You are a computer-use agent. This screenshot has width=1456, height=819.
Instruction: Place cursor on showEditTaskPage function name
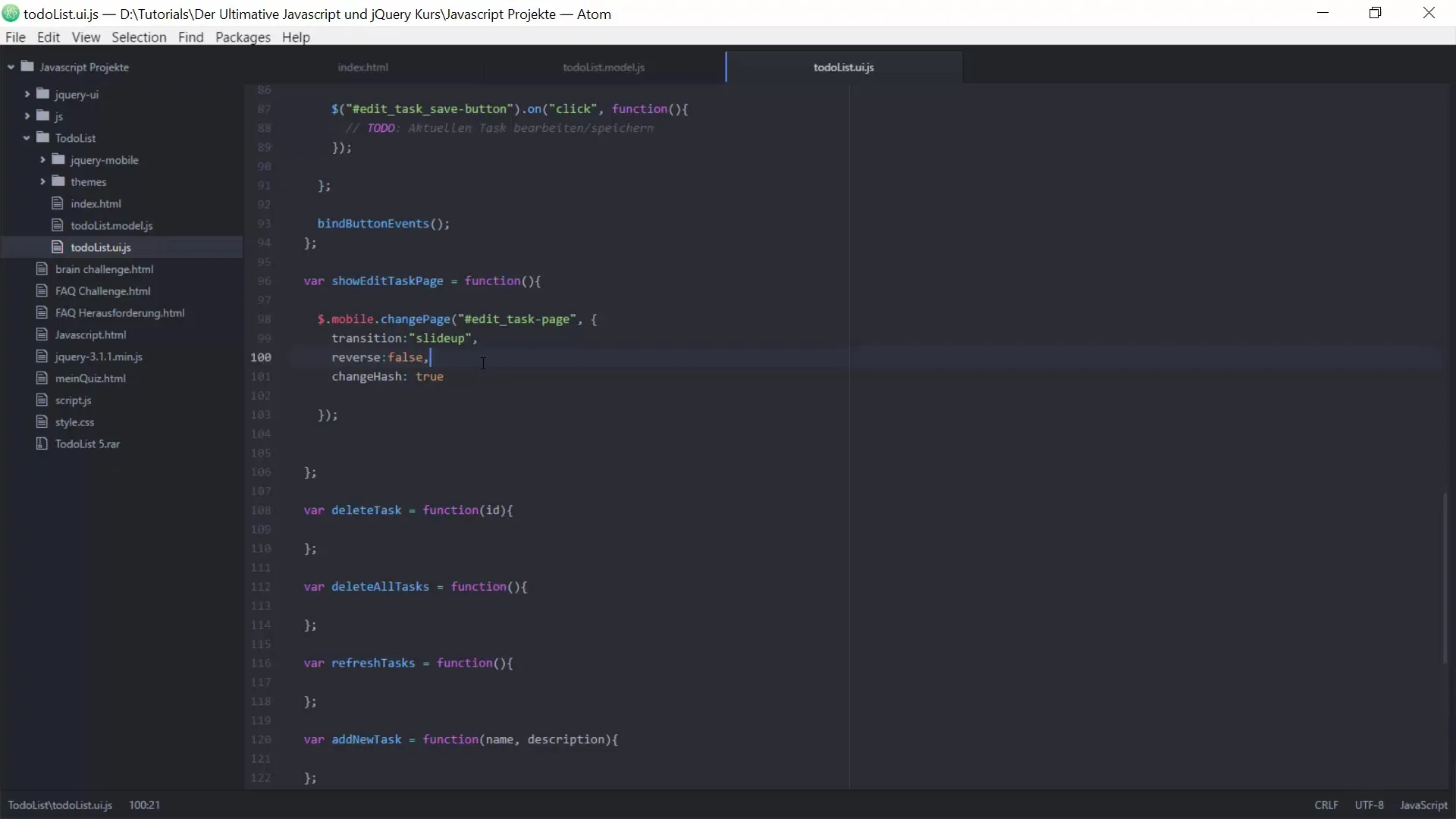[387, 281]
